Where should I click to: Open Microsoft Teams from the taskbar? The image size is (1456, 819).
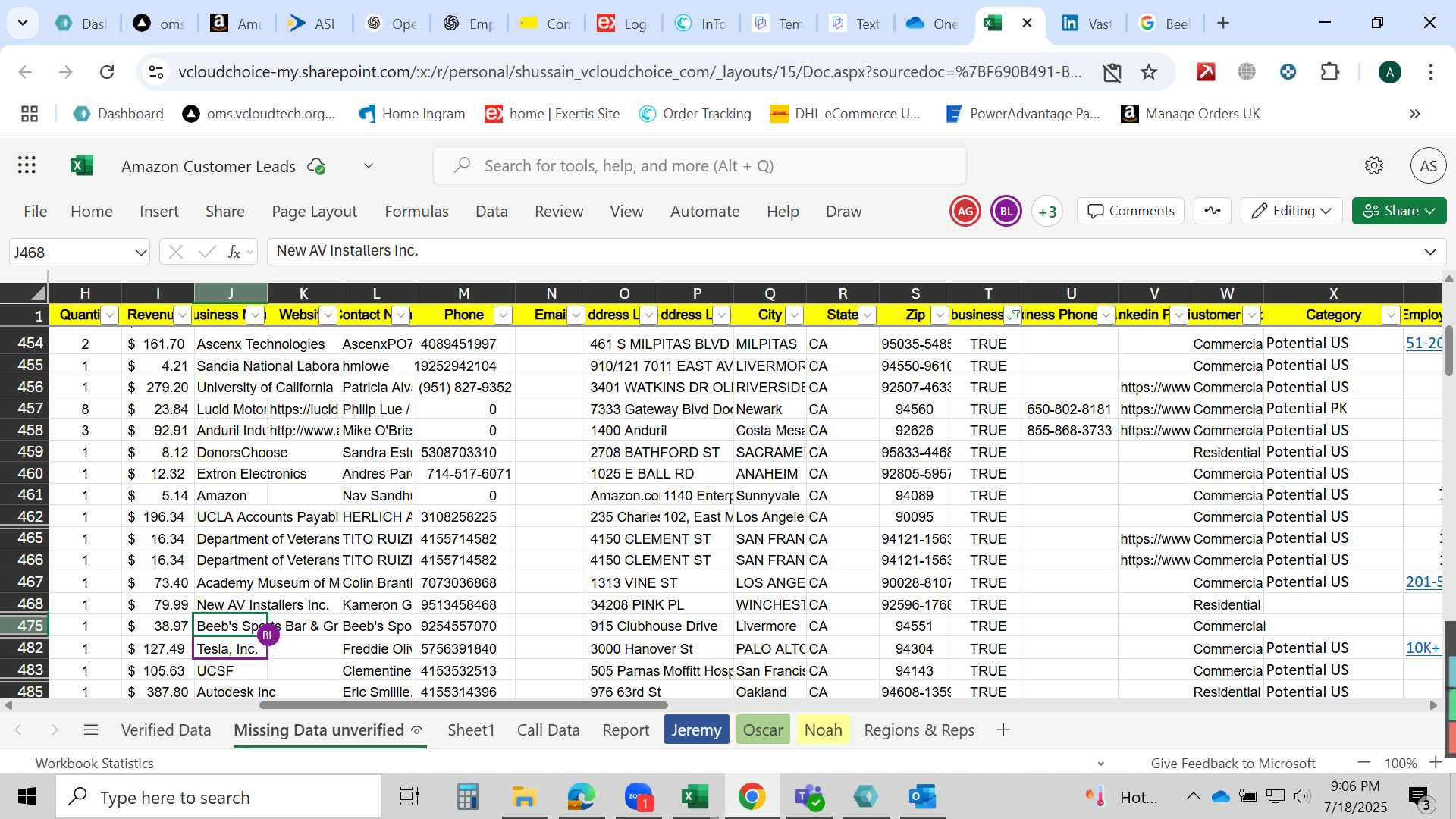[808, 797]
